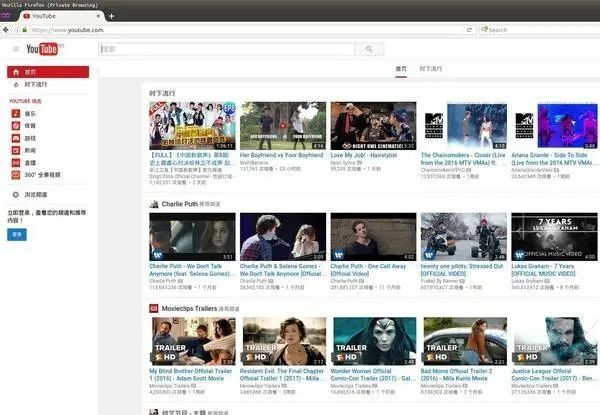The width and height of the screenshot is (600, 415).
Task: Open the Sports (体育) category in sidebar
Action: click(30, 127)
